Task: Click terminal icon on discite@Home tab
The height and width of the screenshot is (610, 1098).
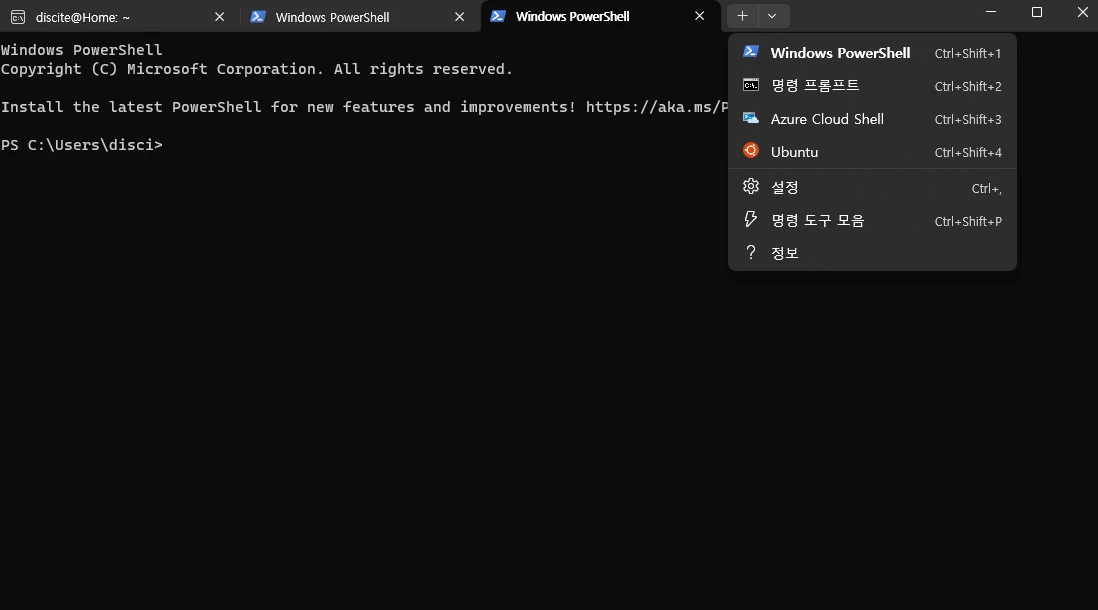Action: tap(18, 17)
